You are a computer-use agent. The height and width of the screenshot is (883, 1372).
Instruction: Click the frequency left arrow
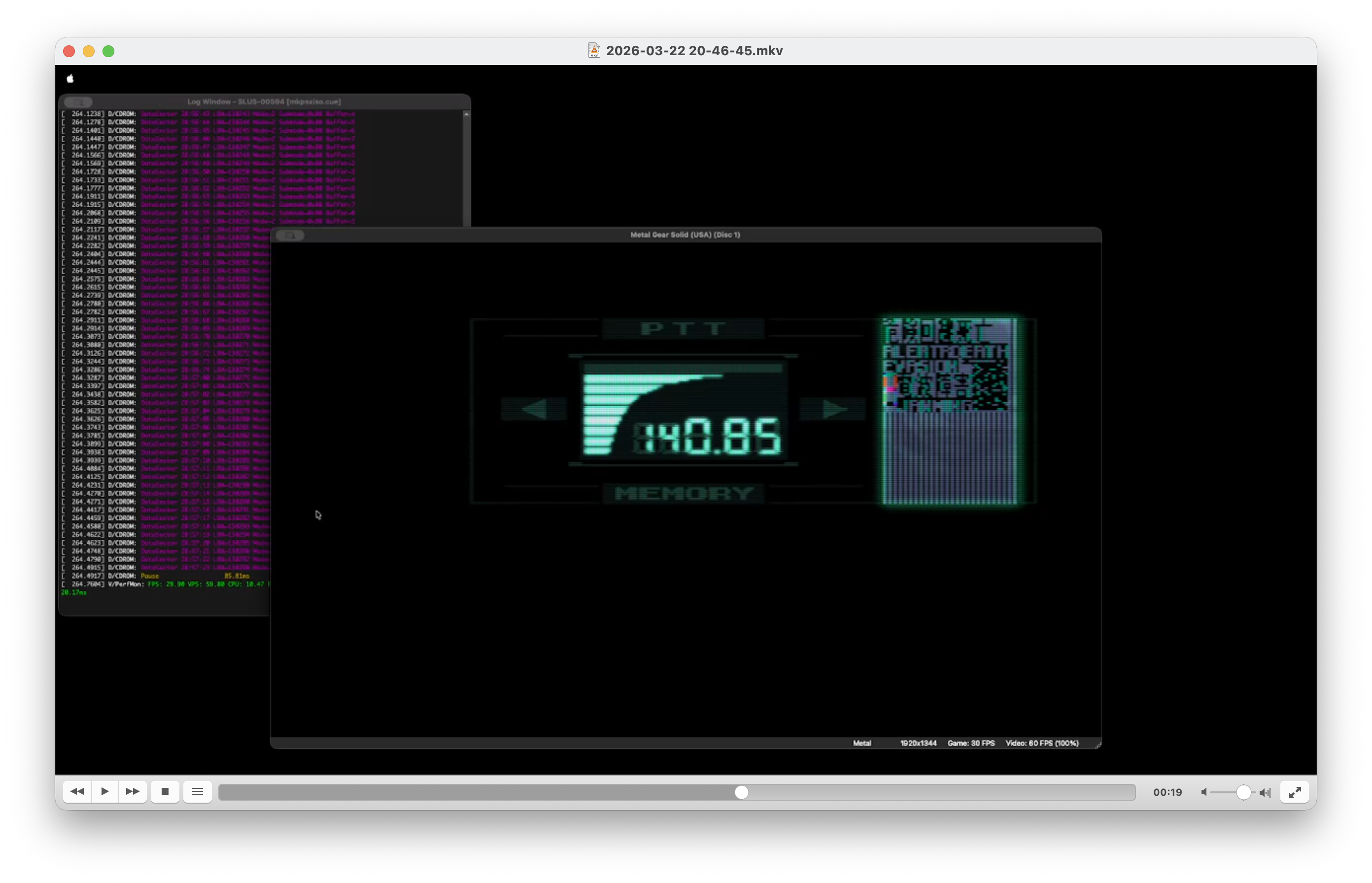[534, 409]
